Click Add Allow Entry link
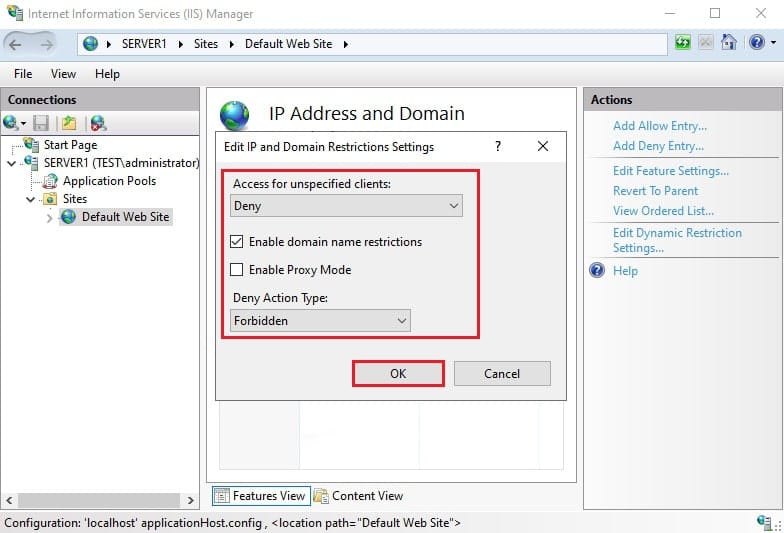This screenshot has width=784, height=533. 660,126
